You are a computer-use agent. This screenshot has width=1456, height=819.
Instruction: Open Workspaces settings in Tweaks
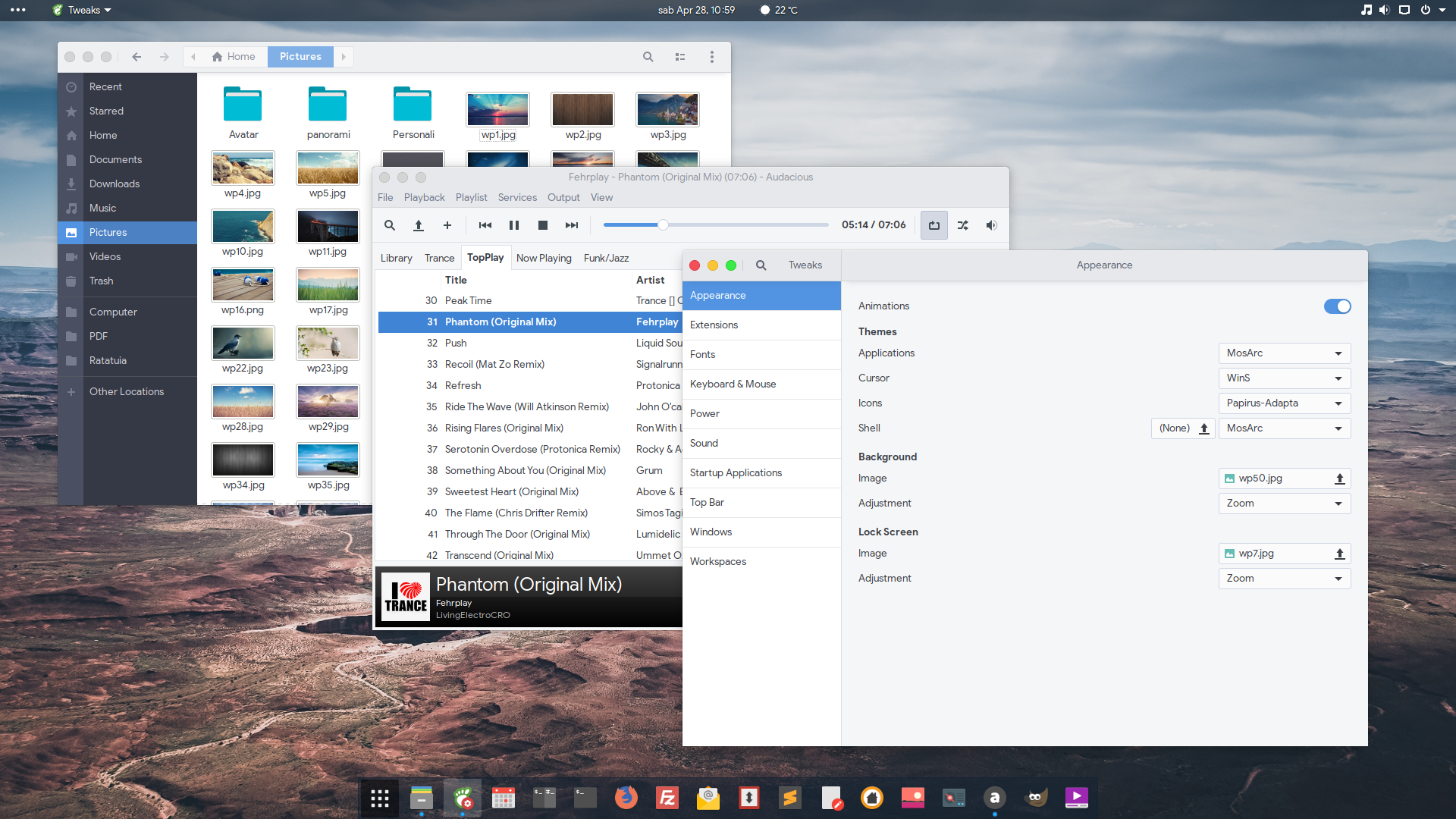761,561
